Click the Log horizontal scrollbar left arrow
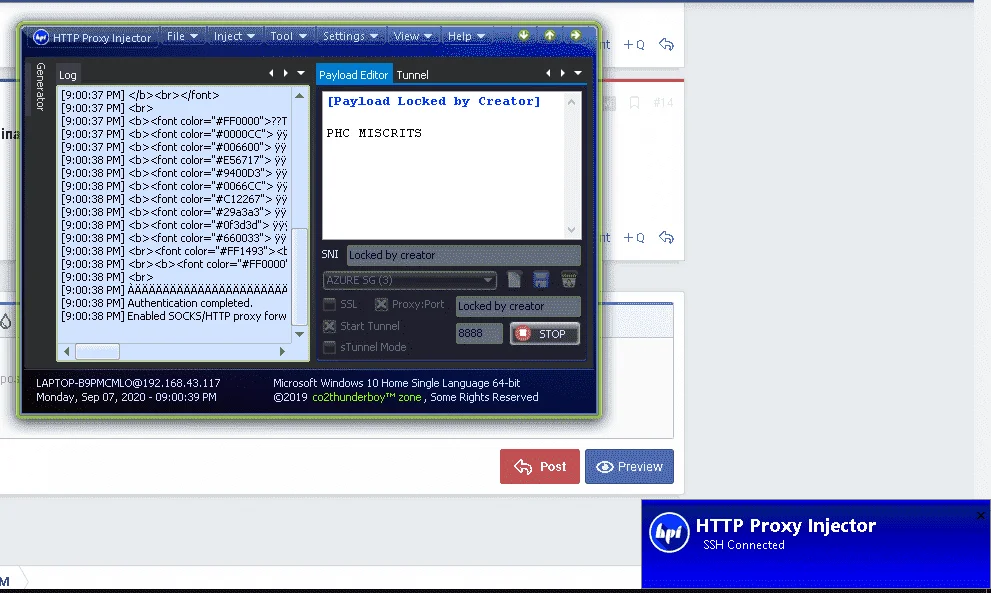991x593 pixels. tap(66, 351)
